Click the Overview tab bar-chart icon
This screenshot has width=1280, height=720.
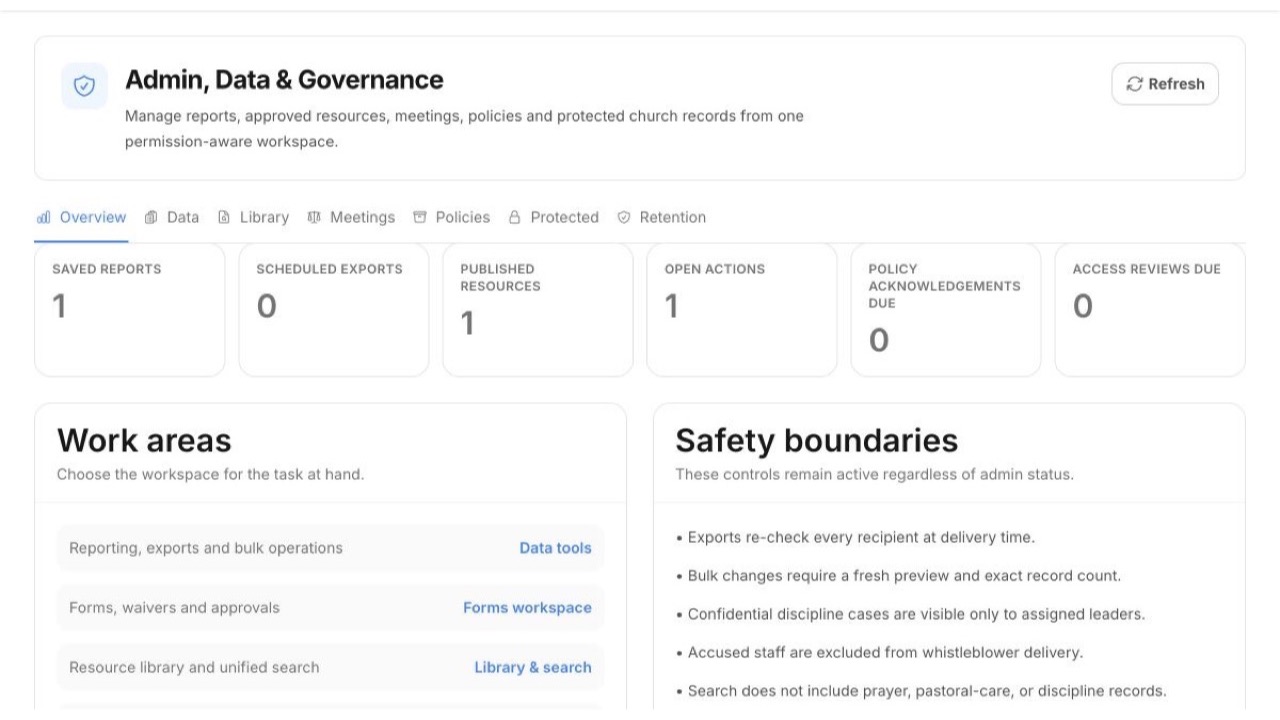coord(44,217)
